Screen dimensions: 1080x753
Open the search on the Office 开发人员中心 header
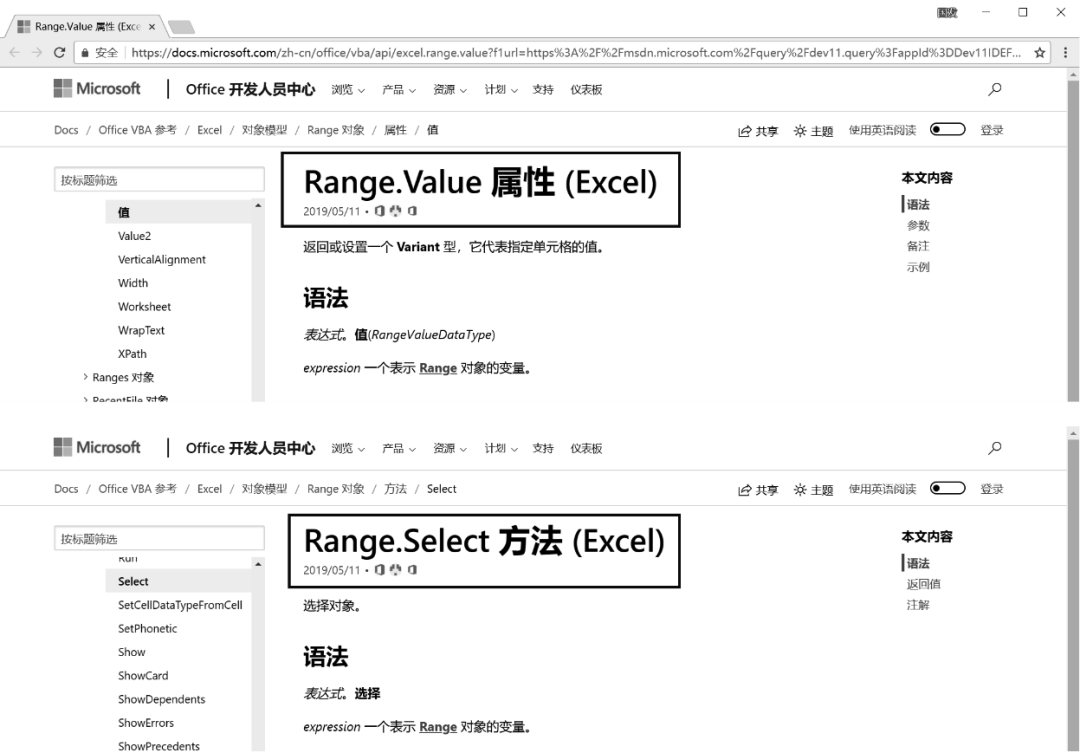(x=993, y=89)
